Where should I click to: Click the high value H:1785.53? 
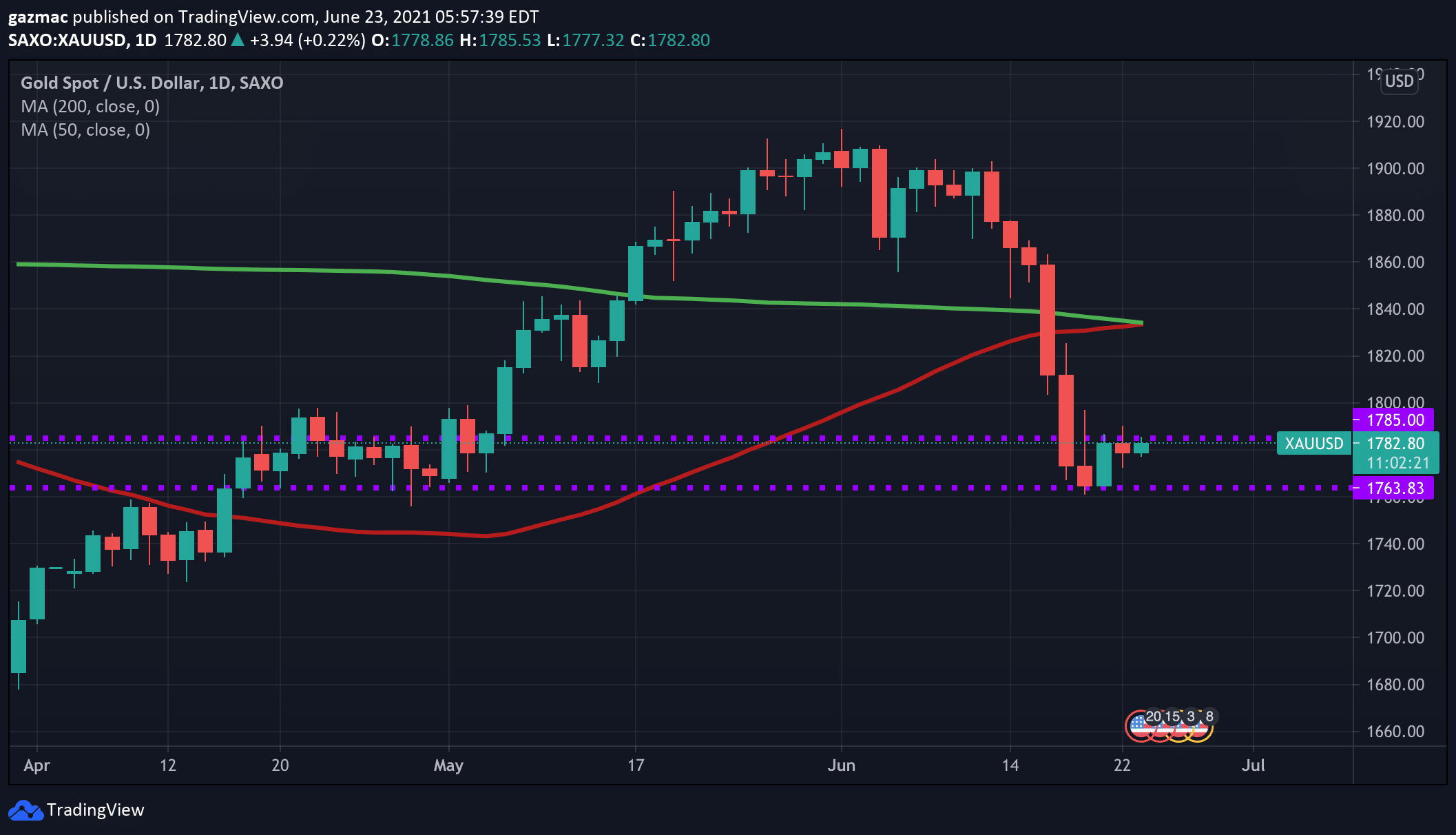(501, 40)
